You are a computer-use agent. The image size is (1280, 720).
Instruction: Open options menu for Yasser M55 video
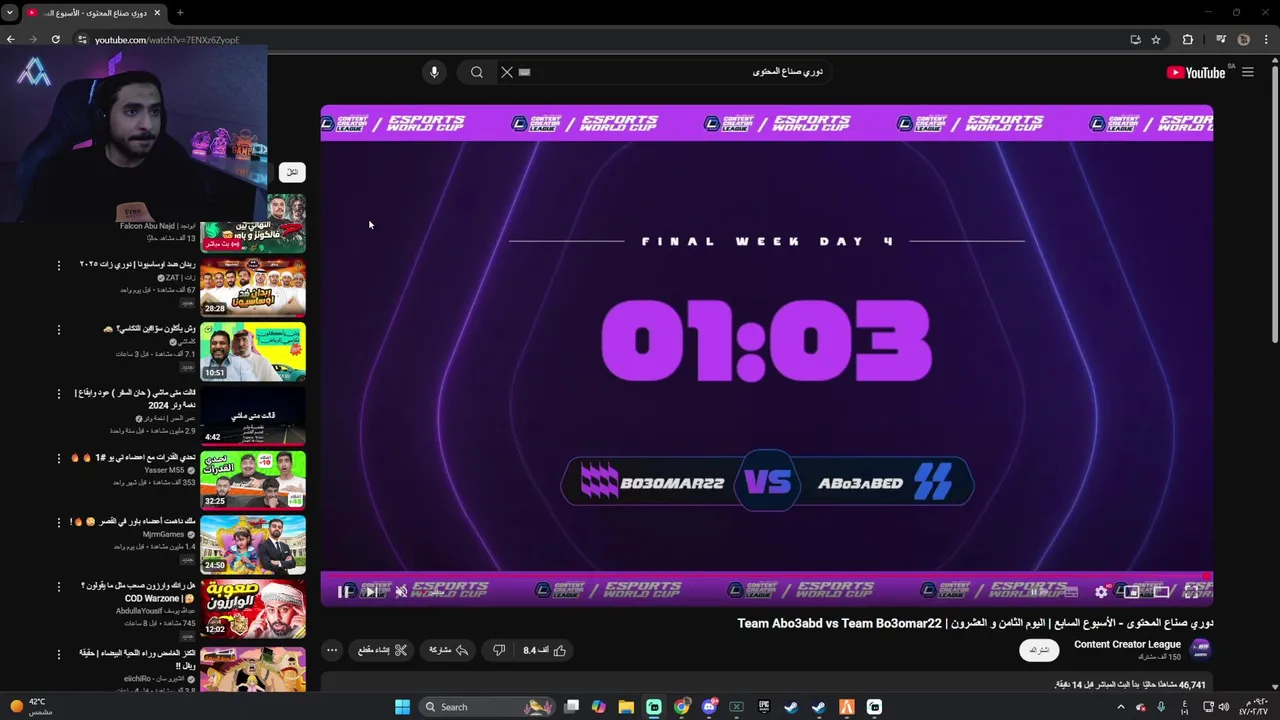(58, 458)
